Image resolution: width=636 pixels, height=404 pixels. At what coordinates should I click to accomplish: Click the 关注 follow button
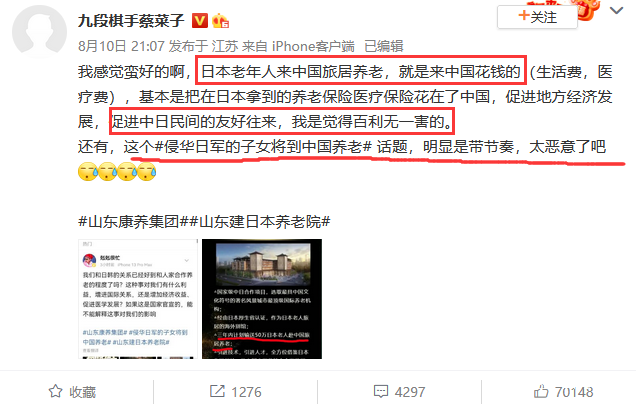[537, 17]
